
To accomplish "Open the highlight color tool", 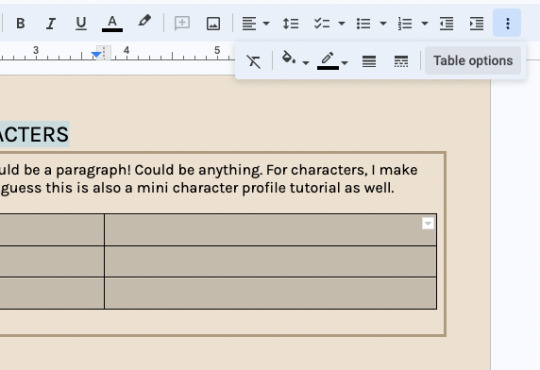I will pos(144,21).
